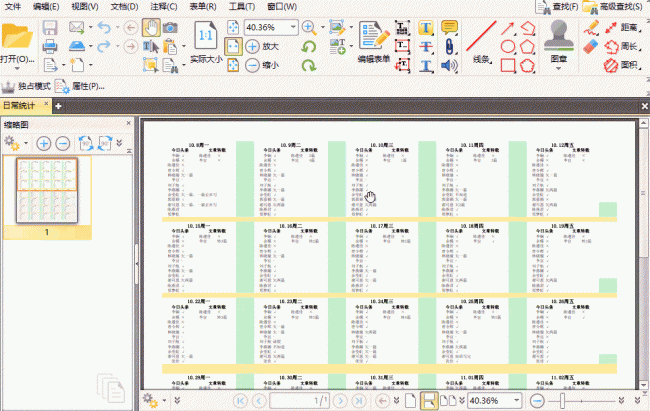Go to the next page in status bar

tap(340, 401)
